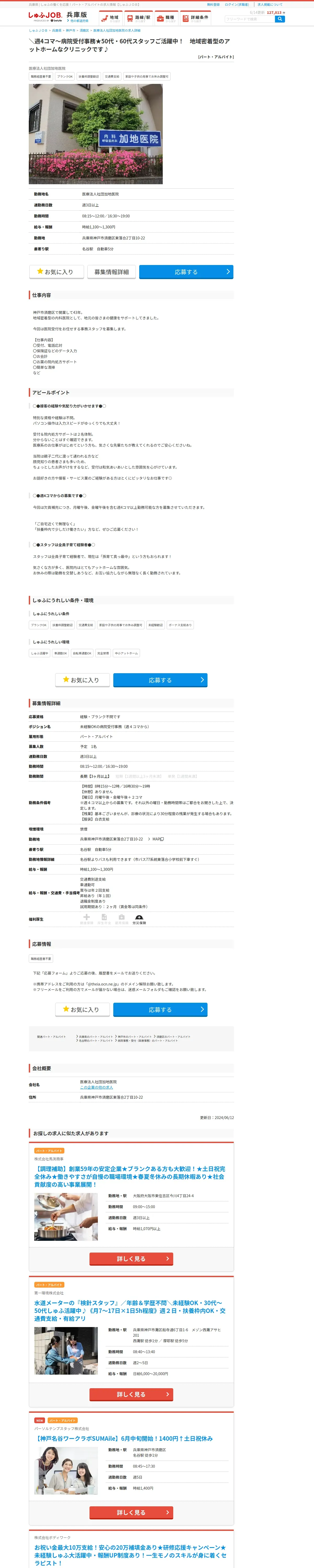The image size is (314, 1568).
Task: Click 兵庫県 in the breadcrumb
Action: coord(57,30)
